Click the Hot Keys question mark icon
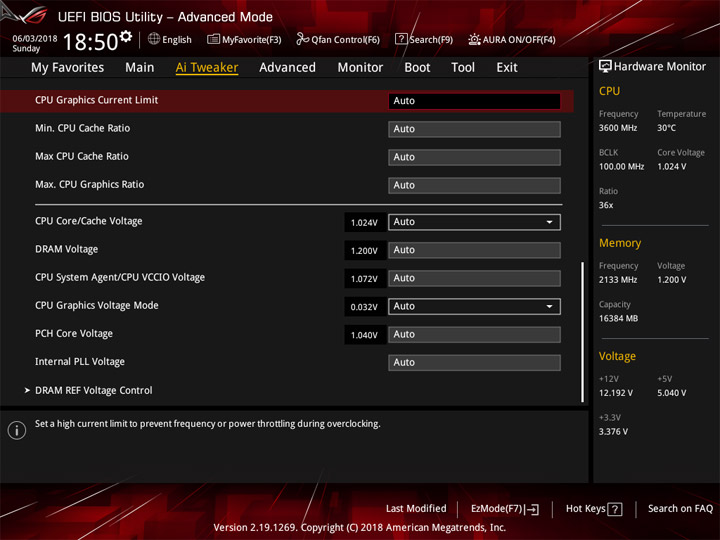The height and width of the screenshot is (540, 720). tap(615, 509)
